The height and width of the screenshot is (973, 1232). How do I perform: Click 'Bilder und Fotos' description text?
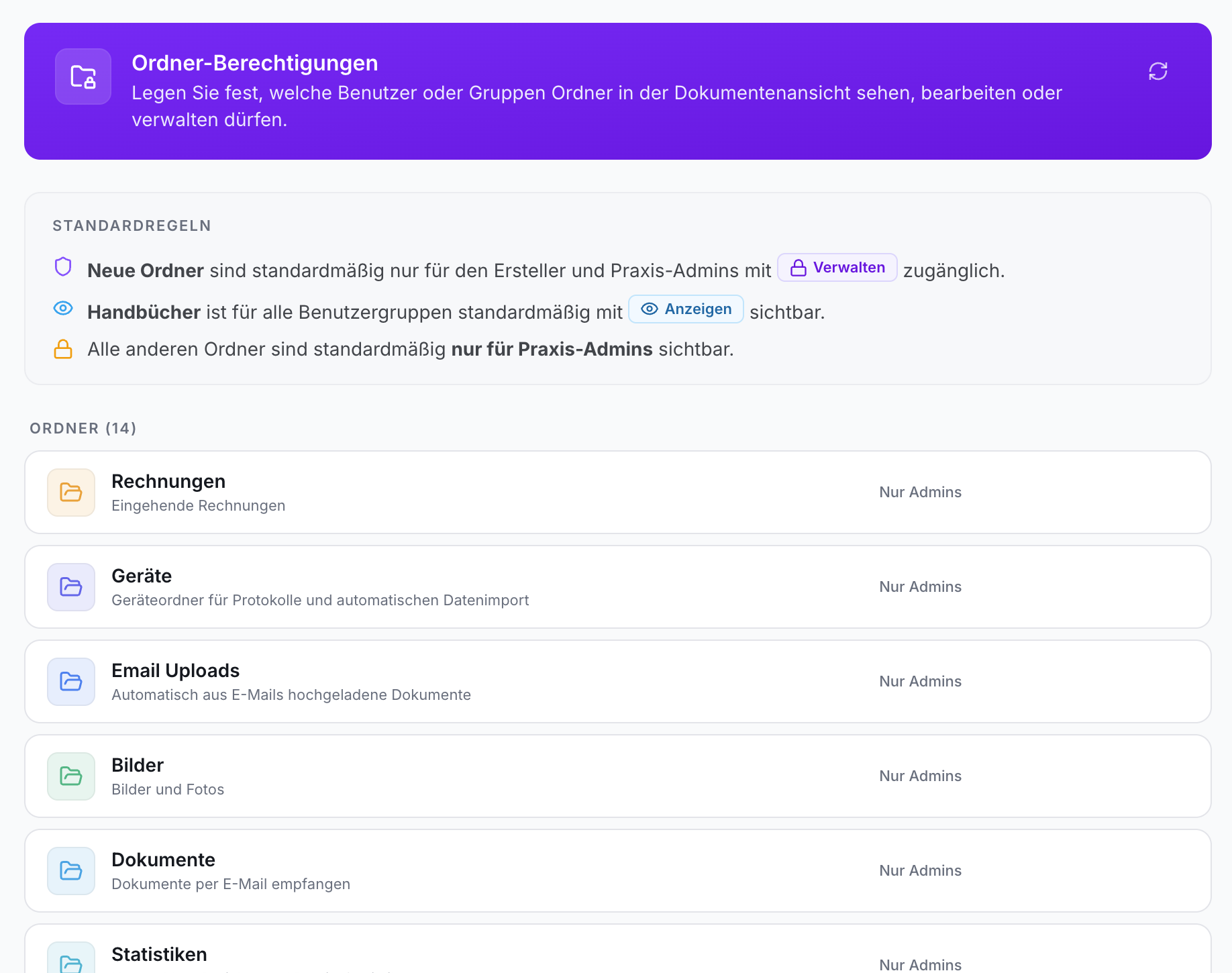[x=168, y=790]
